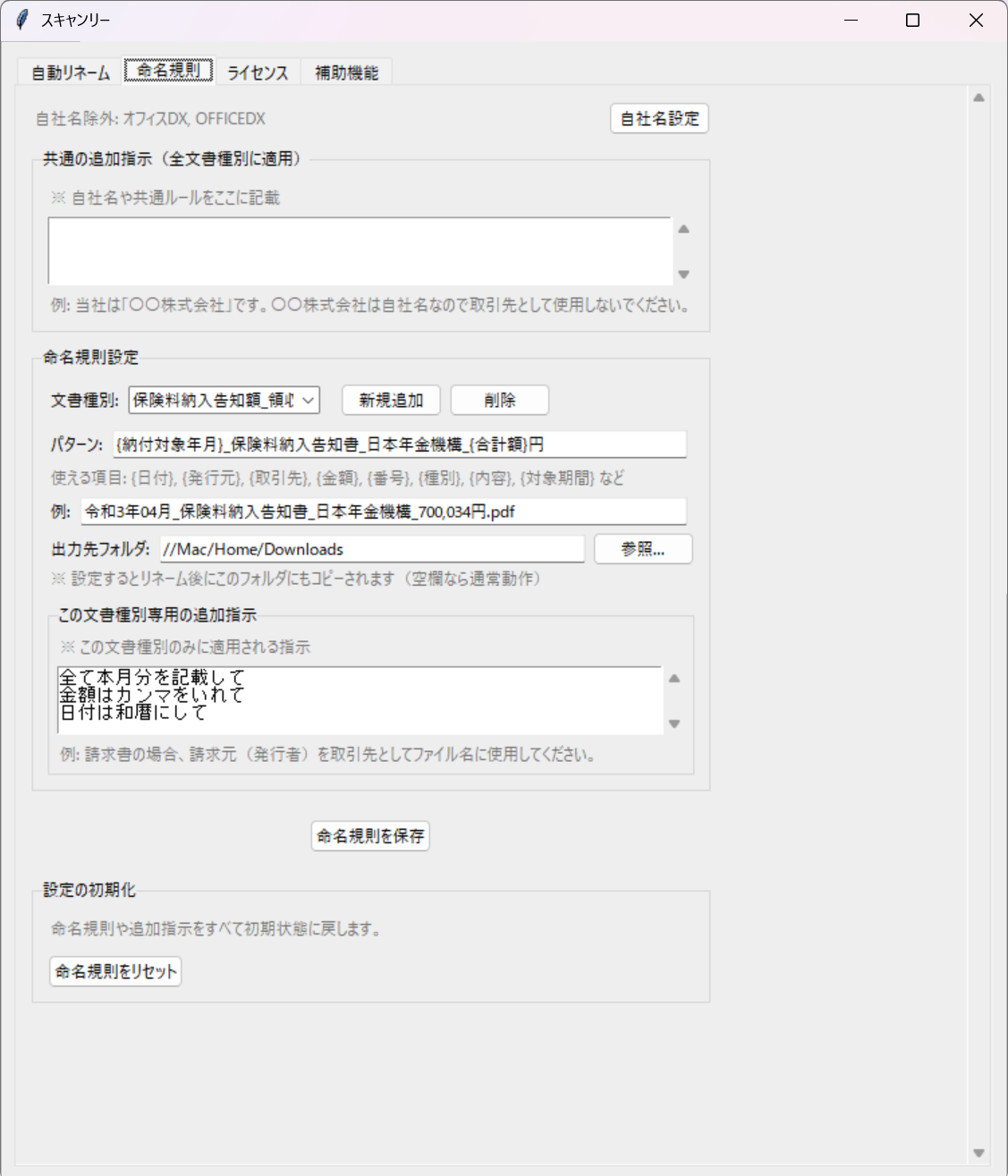The image size is (1008, 1176).
Task: Click the 命名規則をリセット button
Action: pos(115,971)
